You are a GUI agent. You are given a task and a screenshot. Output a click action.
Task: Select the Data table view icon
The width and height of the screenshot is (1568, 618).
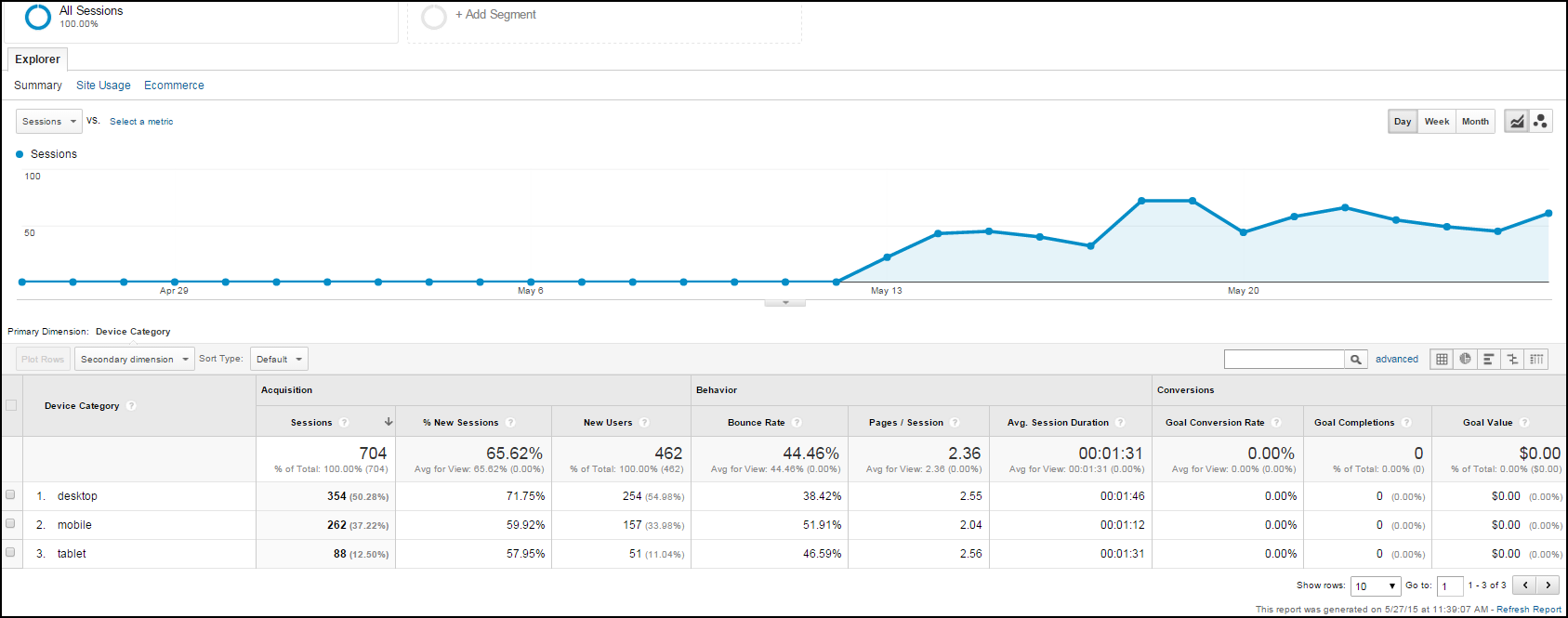1442,360
